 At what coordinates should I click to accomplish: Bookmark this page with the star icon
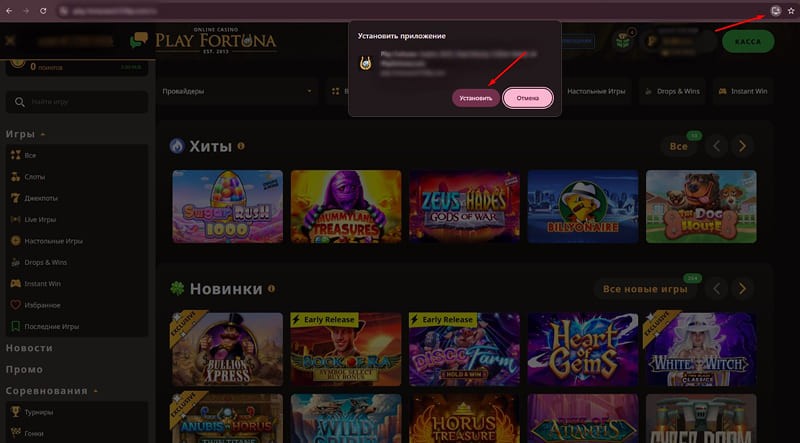coord(790,9)
